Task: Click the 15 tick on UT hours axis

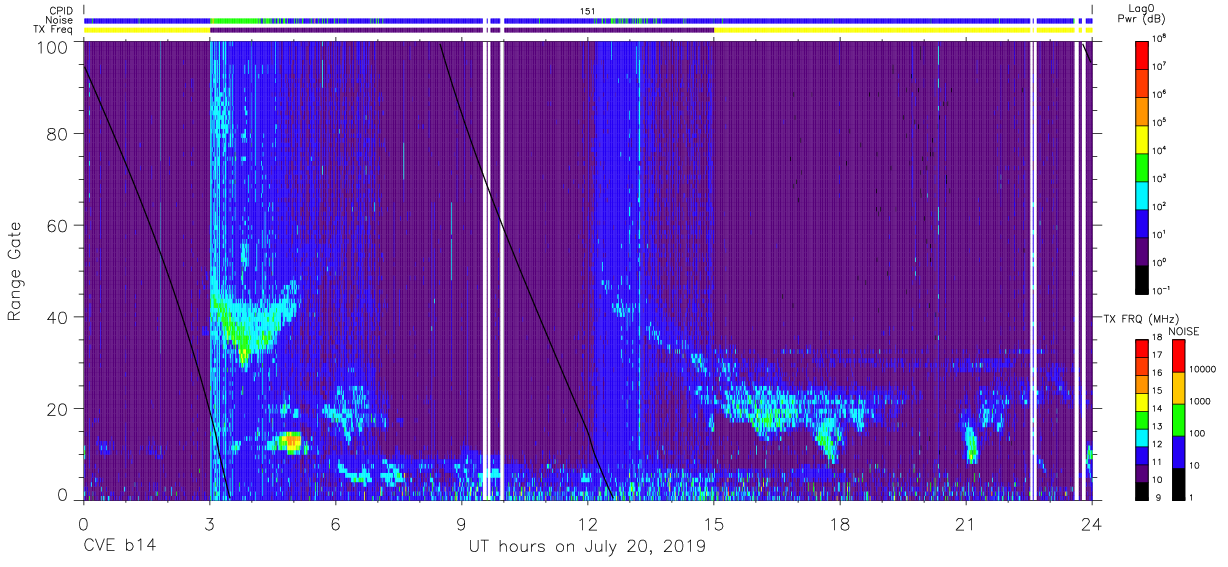Action: pyautogui.click(x=713, y=523)
